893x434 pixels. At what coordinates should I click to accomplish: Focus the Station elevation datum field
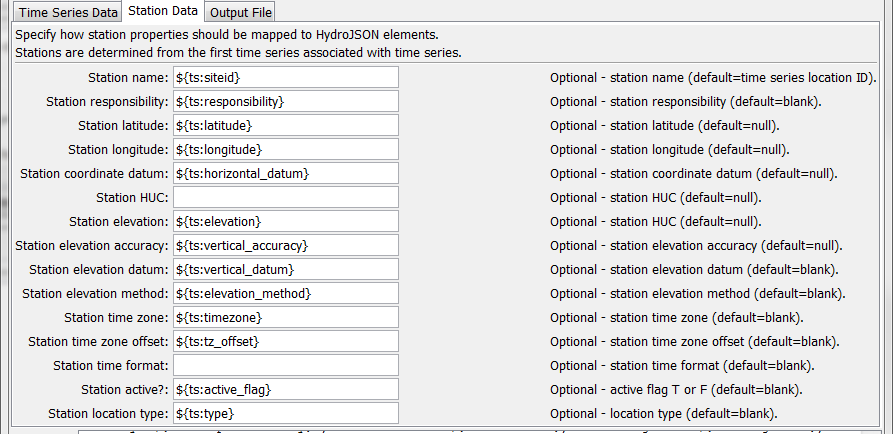286,269
